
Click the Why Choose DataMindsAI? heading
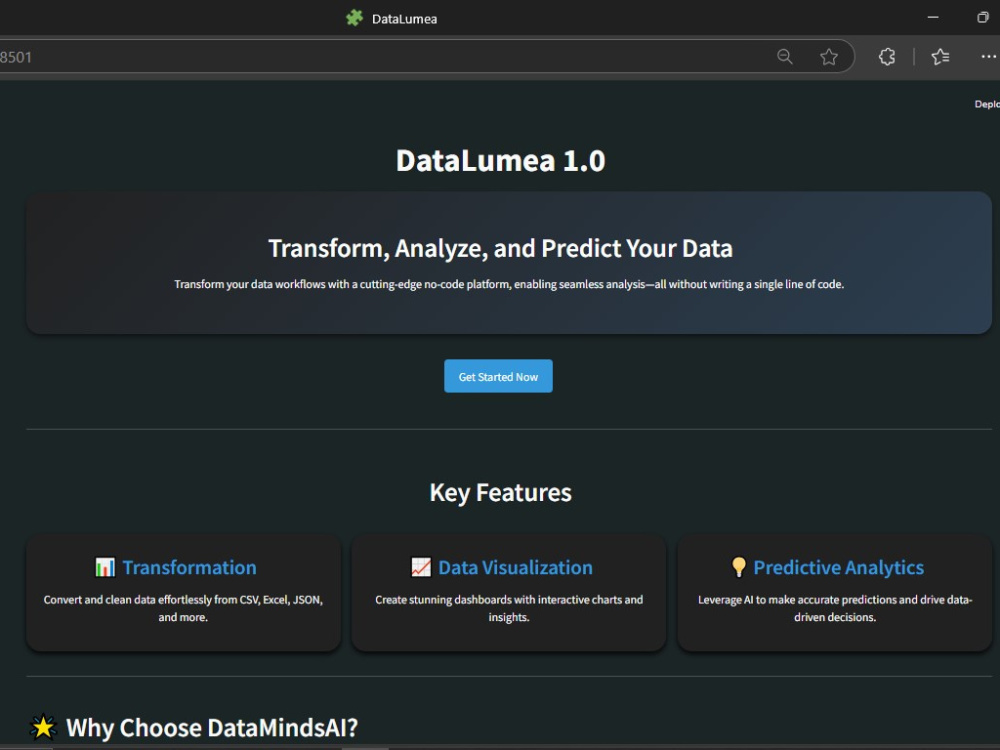point(212,728)
